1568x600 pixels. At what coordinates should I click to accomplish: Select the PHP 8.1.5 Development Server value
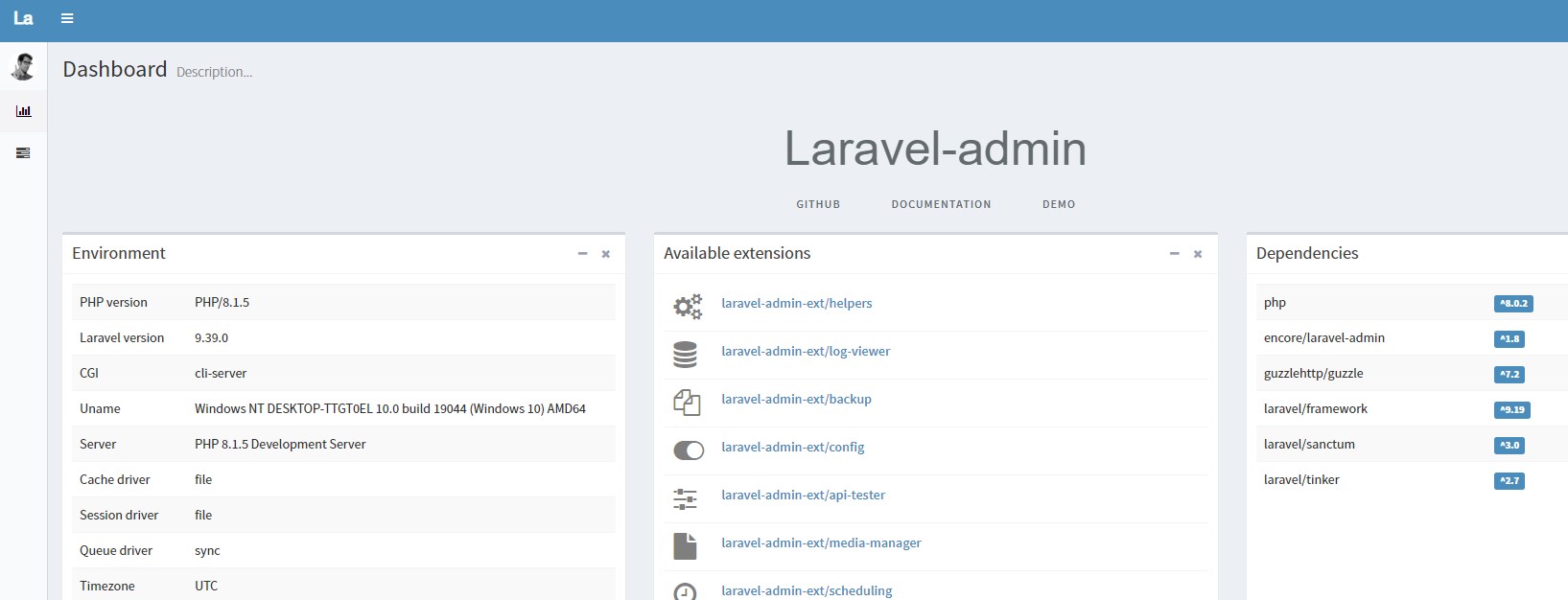(x=280, y=444)
